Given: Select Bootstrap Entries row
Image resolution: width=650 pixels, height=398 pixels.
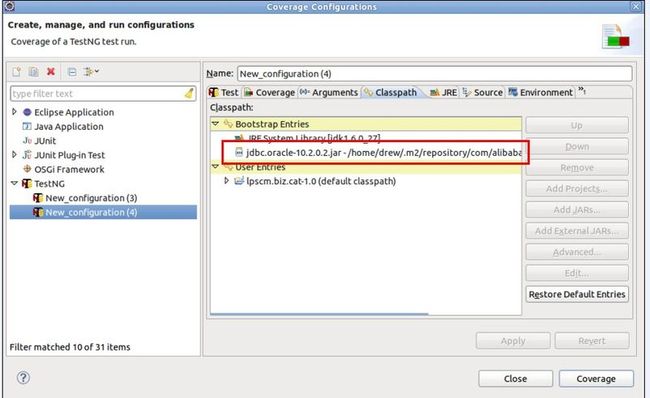Looking at the screenshot, I should pyautogui.click(x=366, y=124).
